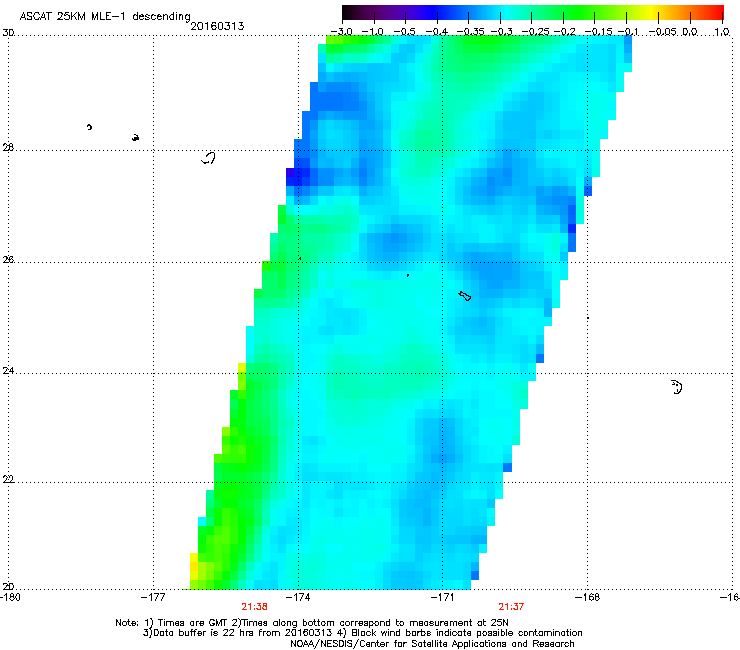Click the note line starting "Note: 1) Times are GMT"
This screenshot has height=650, width=740.
312,623
